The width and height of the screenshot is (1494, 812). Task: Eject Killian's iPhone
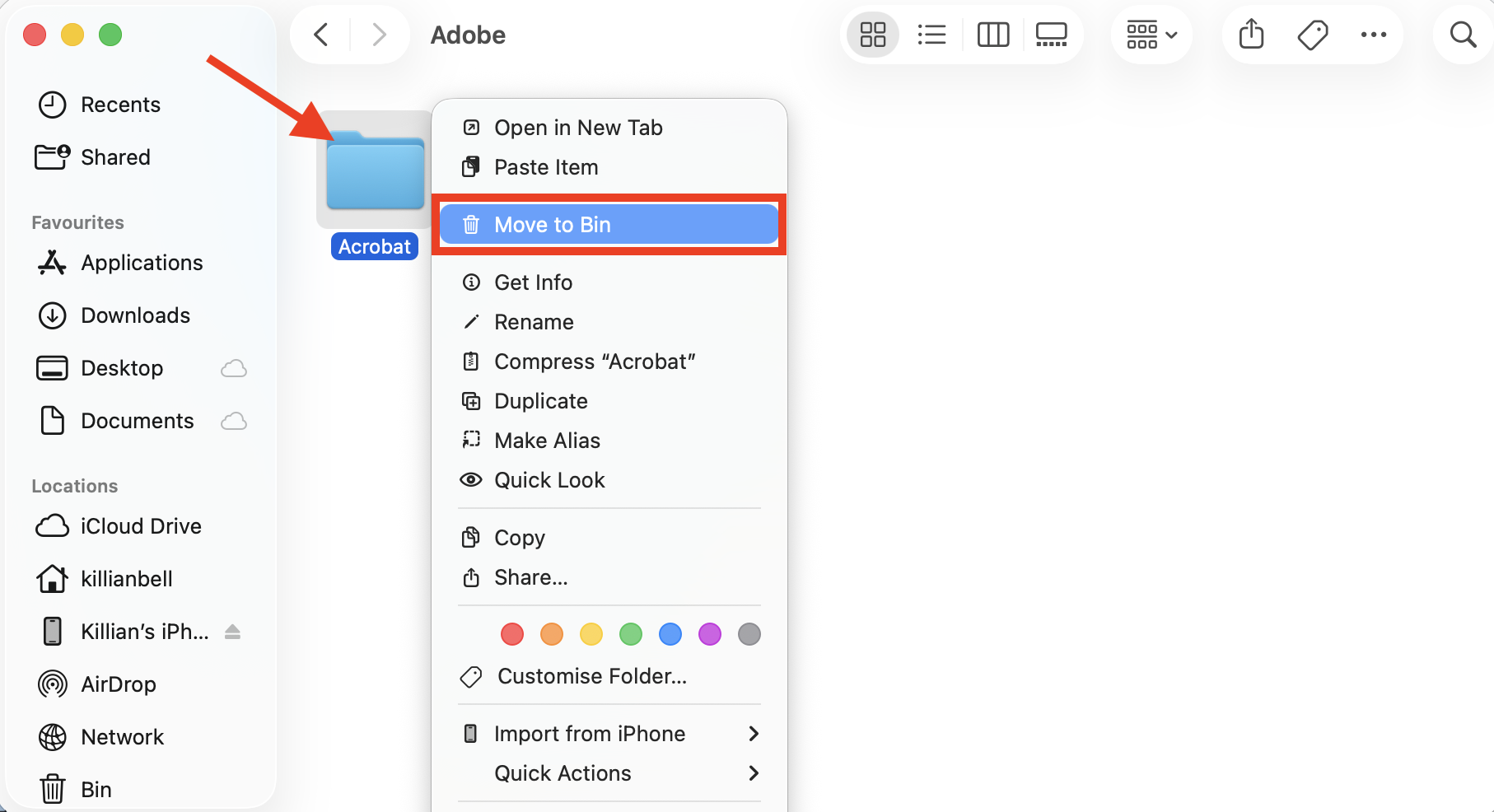click(x=233, y=632)
